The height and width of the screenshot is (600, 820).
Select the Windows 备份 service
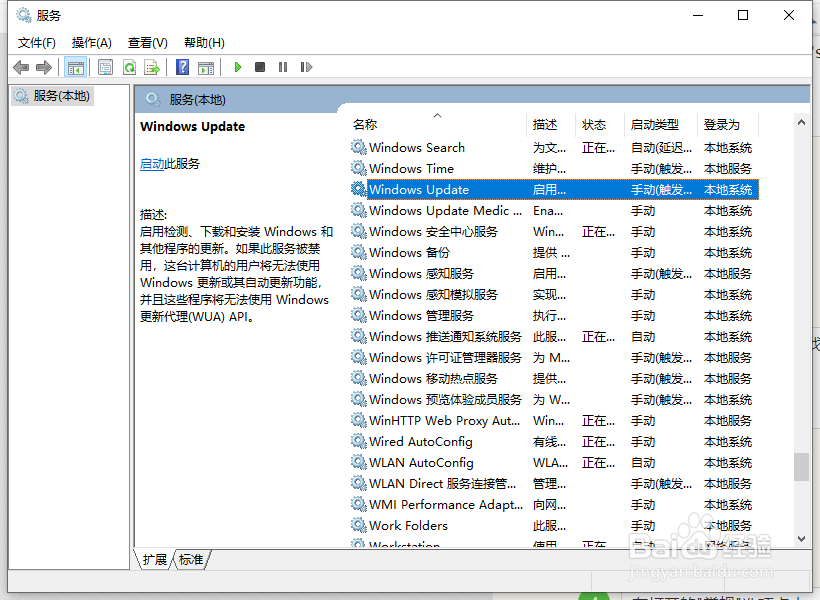[x=554, y=253]
